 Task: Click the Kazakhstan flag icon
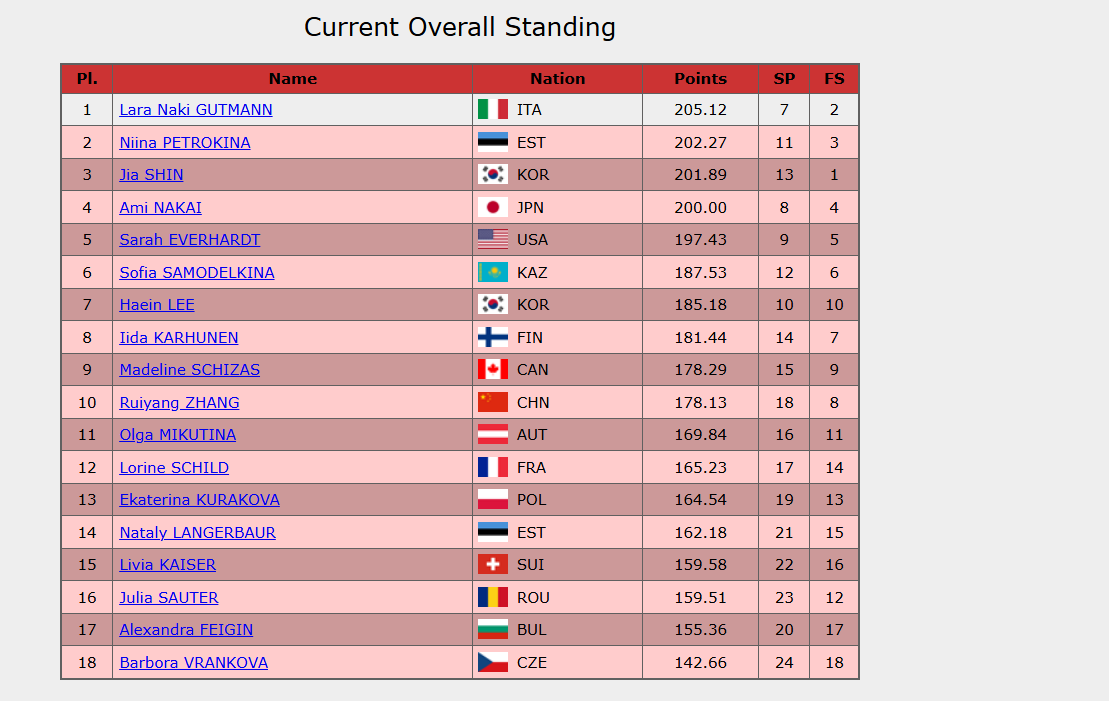click(493, 273)
